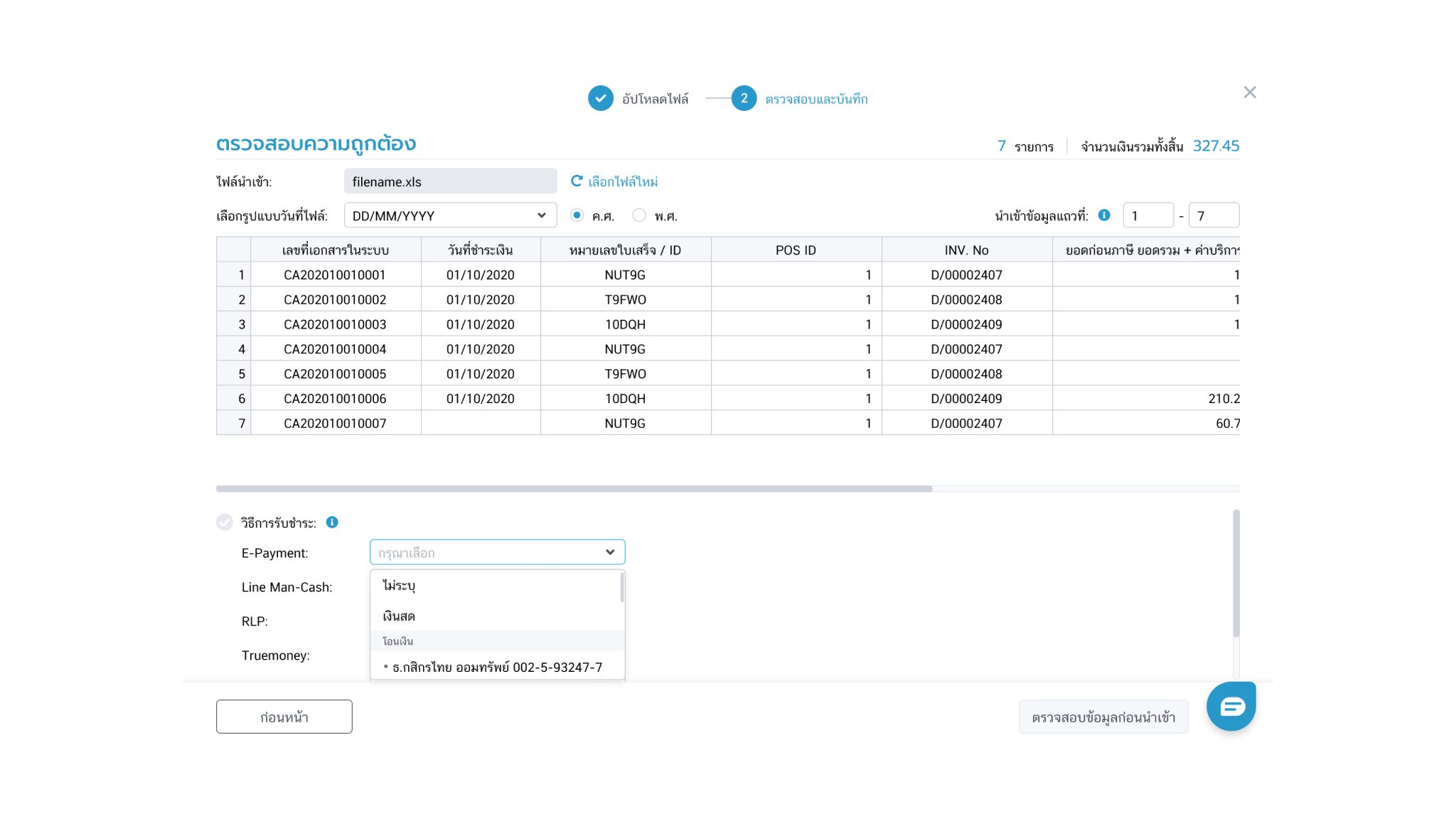Image resolution: width=1456 pixels, height=819 pixels.
Task: Select ธ.กสิกรไทย ออมทรัพย์ 002-5-93247-7 option
Action: (x=496, y=667)
